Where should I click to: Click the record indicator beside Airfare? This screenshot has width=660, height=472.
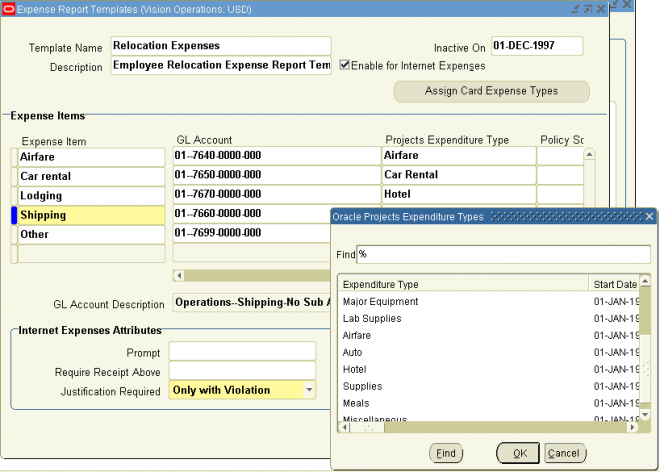[x=14, y=157]
